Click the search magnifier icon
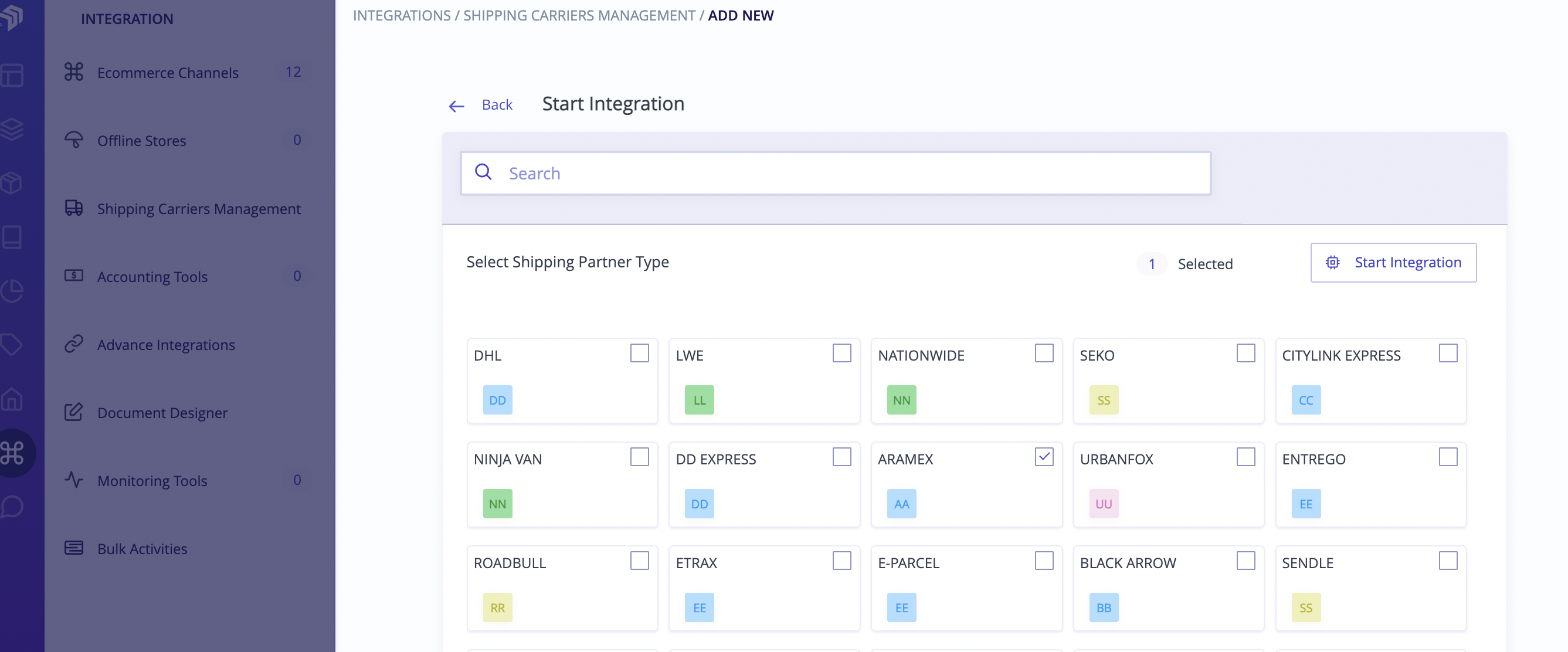 (483, 172)
